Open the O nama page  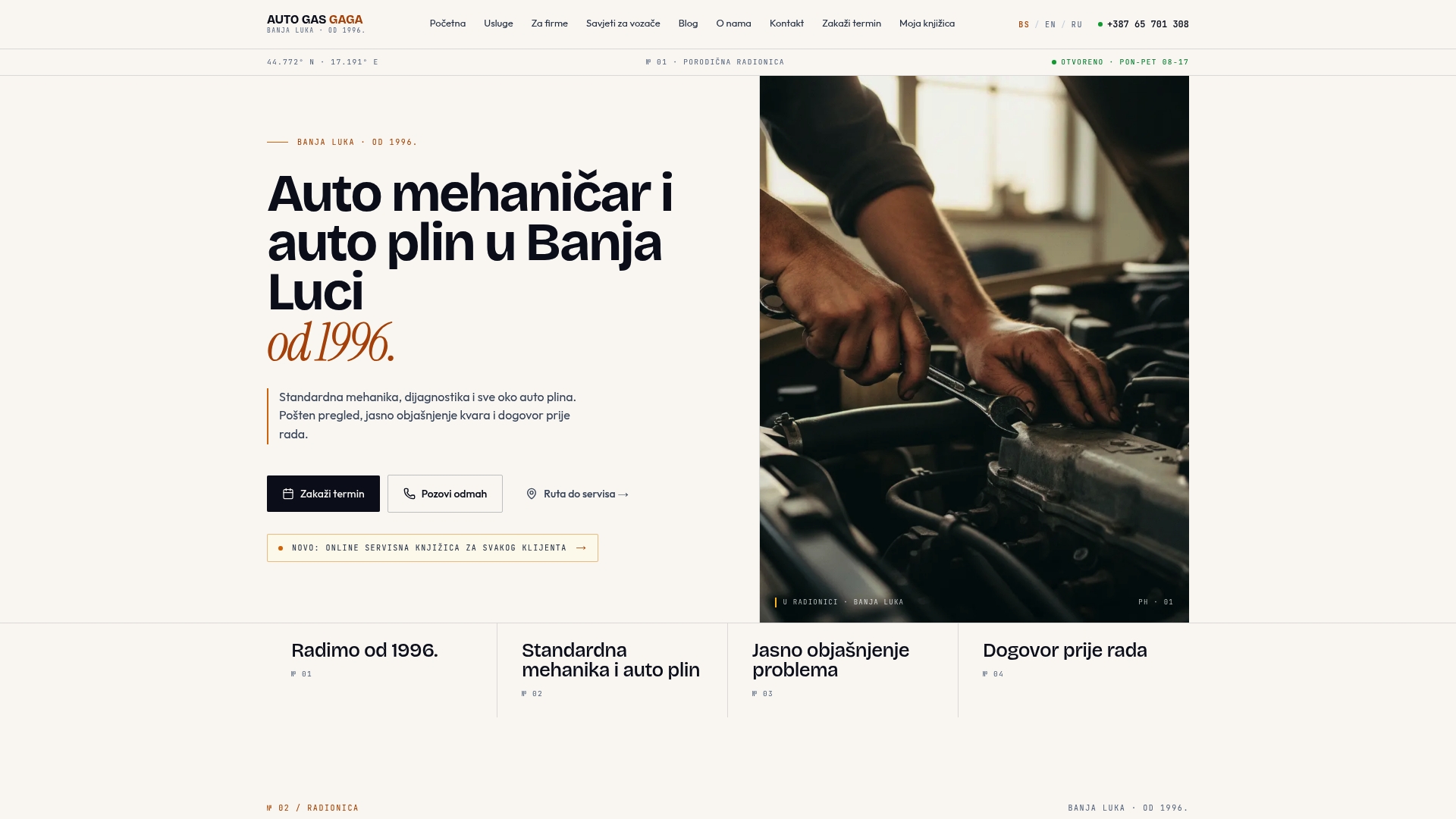(x=733, y=24)
